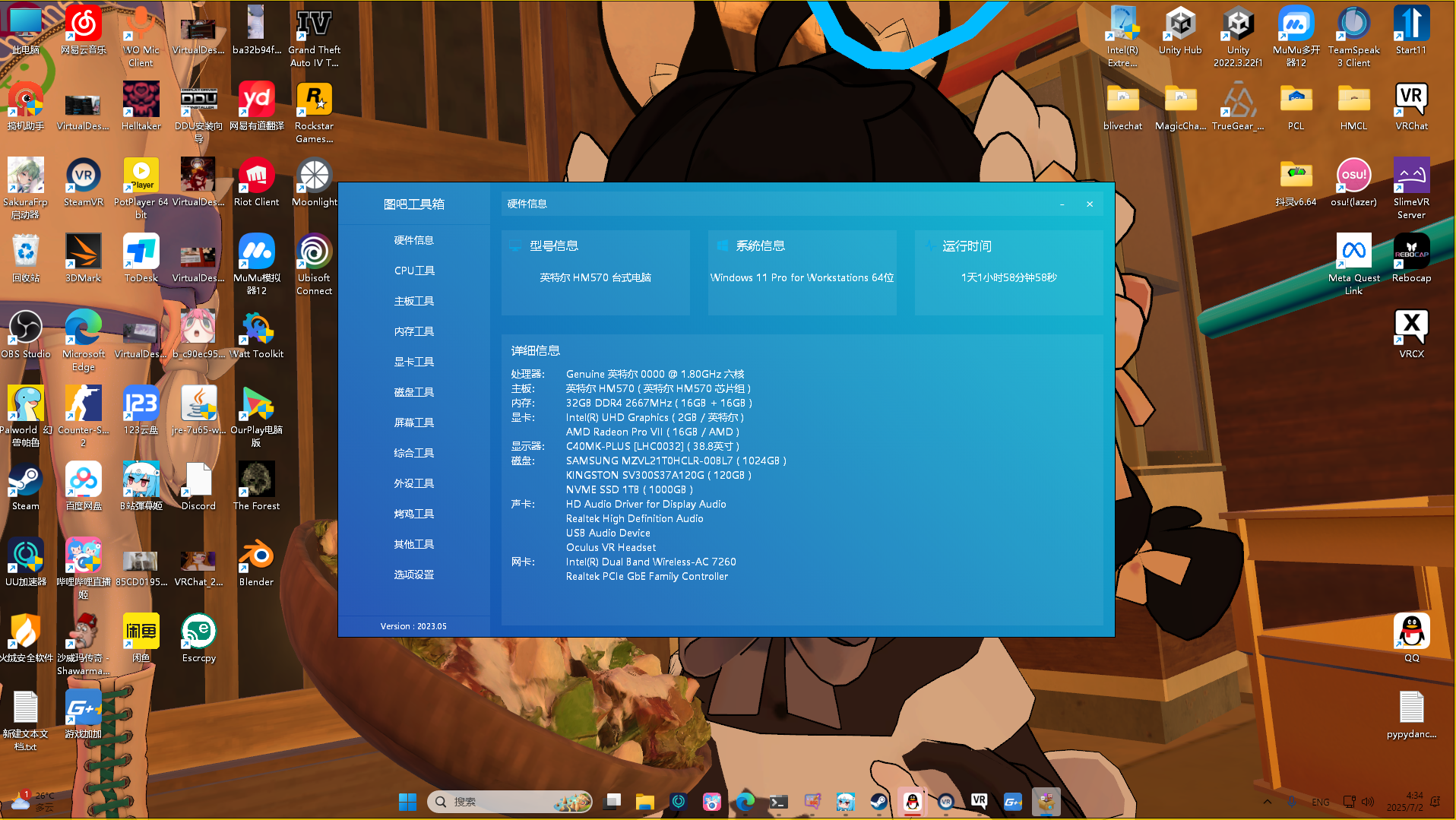Open 3DMark desktop icon

tap(84, 258)
